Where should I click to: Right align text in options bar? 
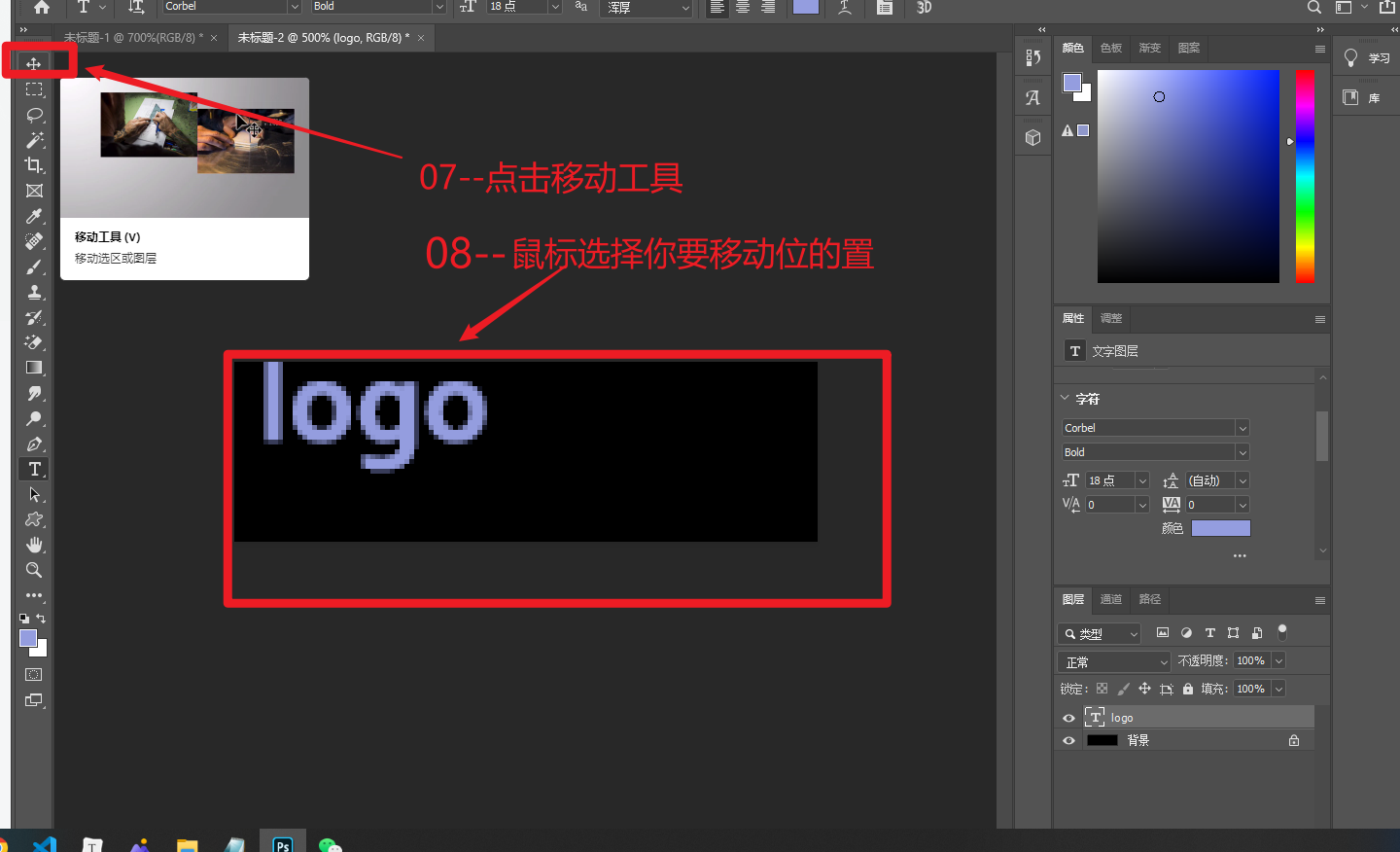pos(767,7)
